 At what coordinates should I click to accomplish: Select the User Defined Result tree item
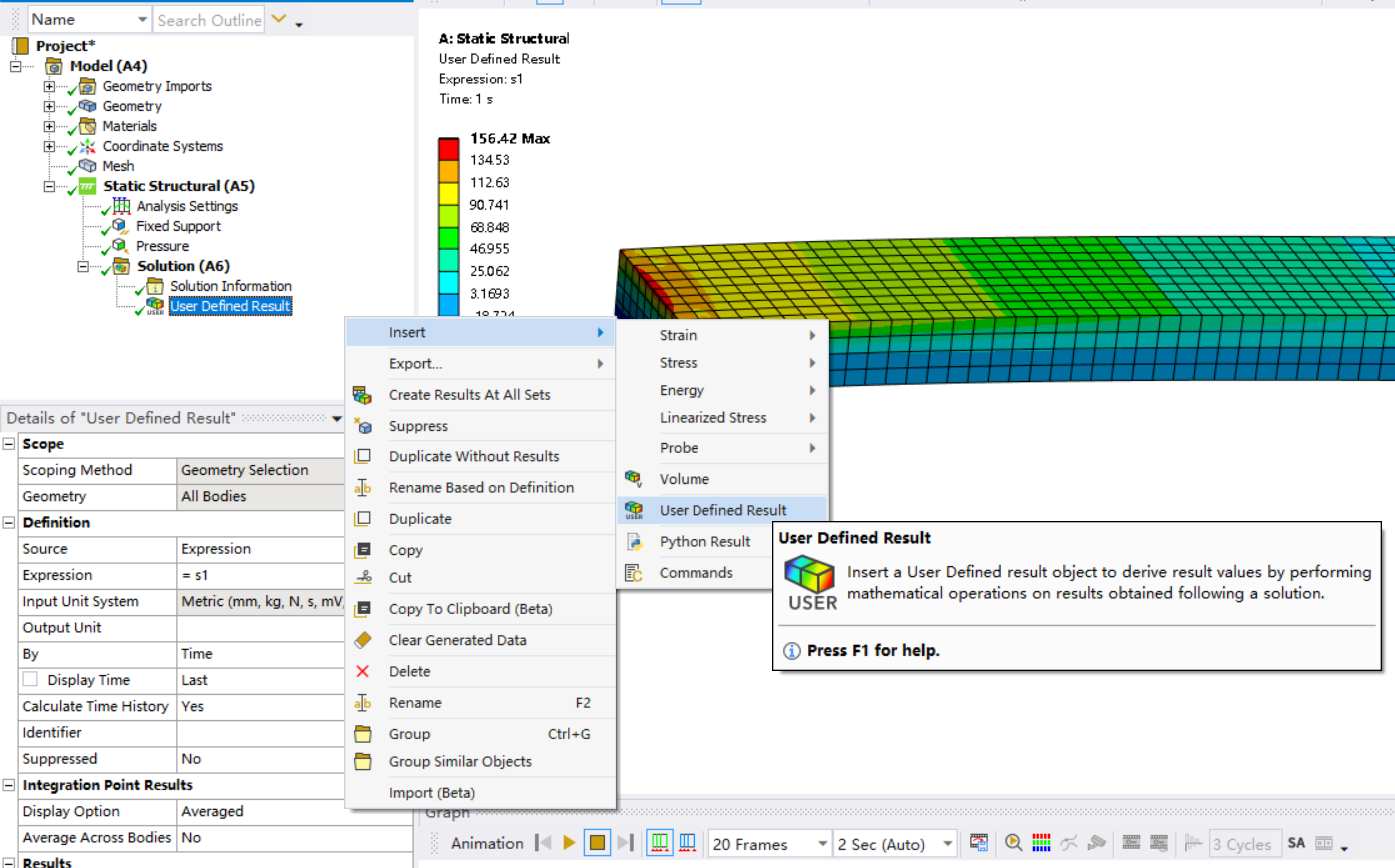230,306
